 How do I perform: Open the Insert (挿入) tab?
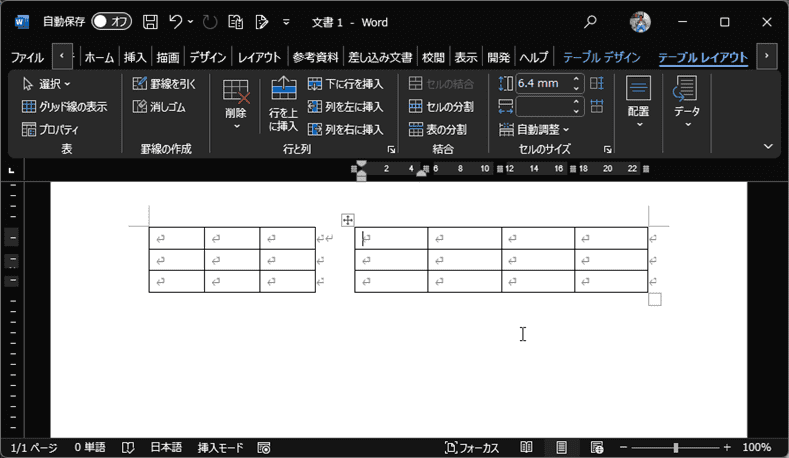pyautogui.click(x=135, y=57)
